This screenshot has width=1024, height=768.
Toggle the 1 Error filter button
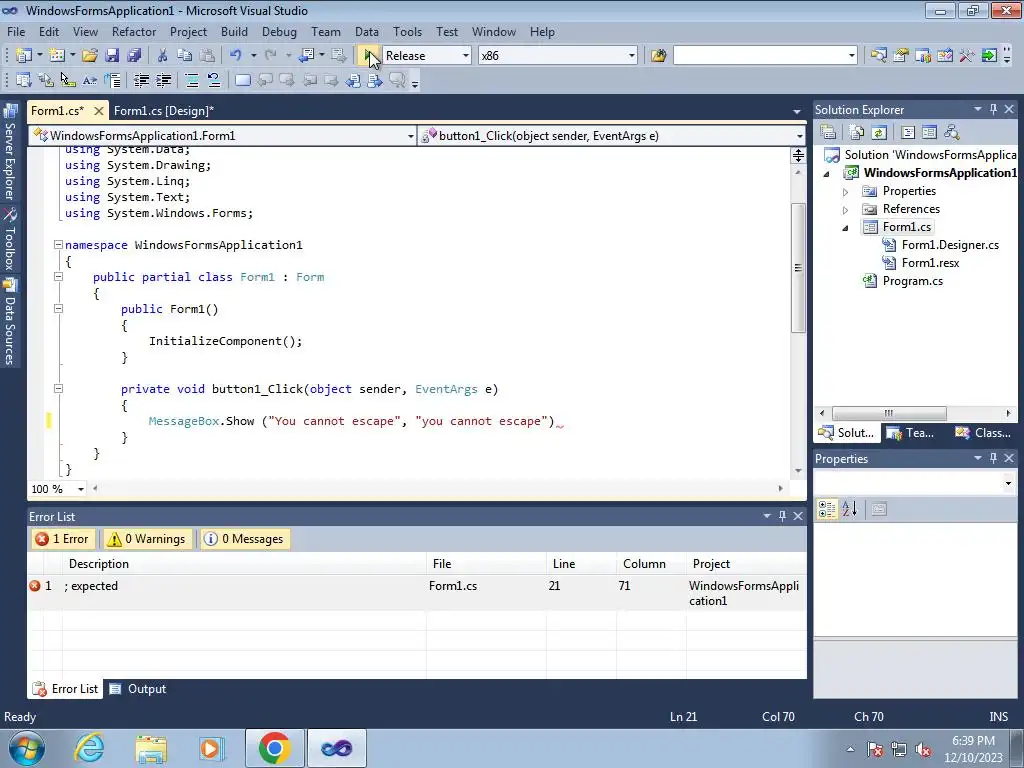pyautogui.click(x=62, y=539)
